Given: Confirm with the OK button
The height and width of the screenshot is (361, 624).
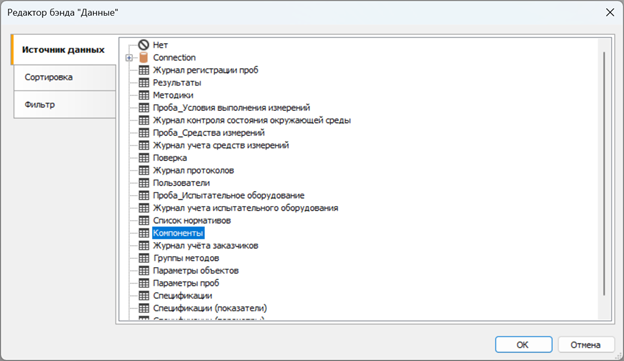Looking at the screenshot, I should click(x=523, y=345).
